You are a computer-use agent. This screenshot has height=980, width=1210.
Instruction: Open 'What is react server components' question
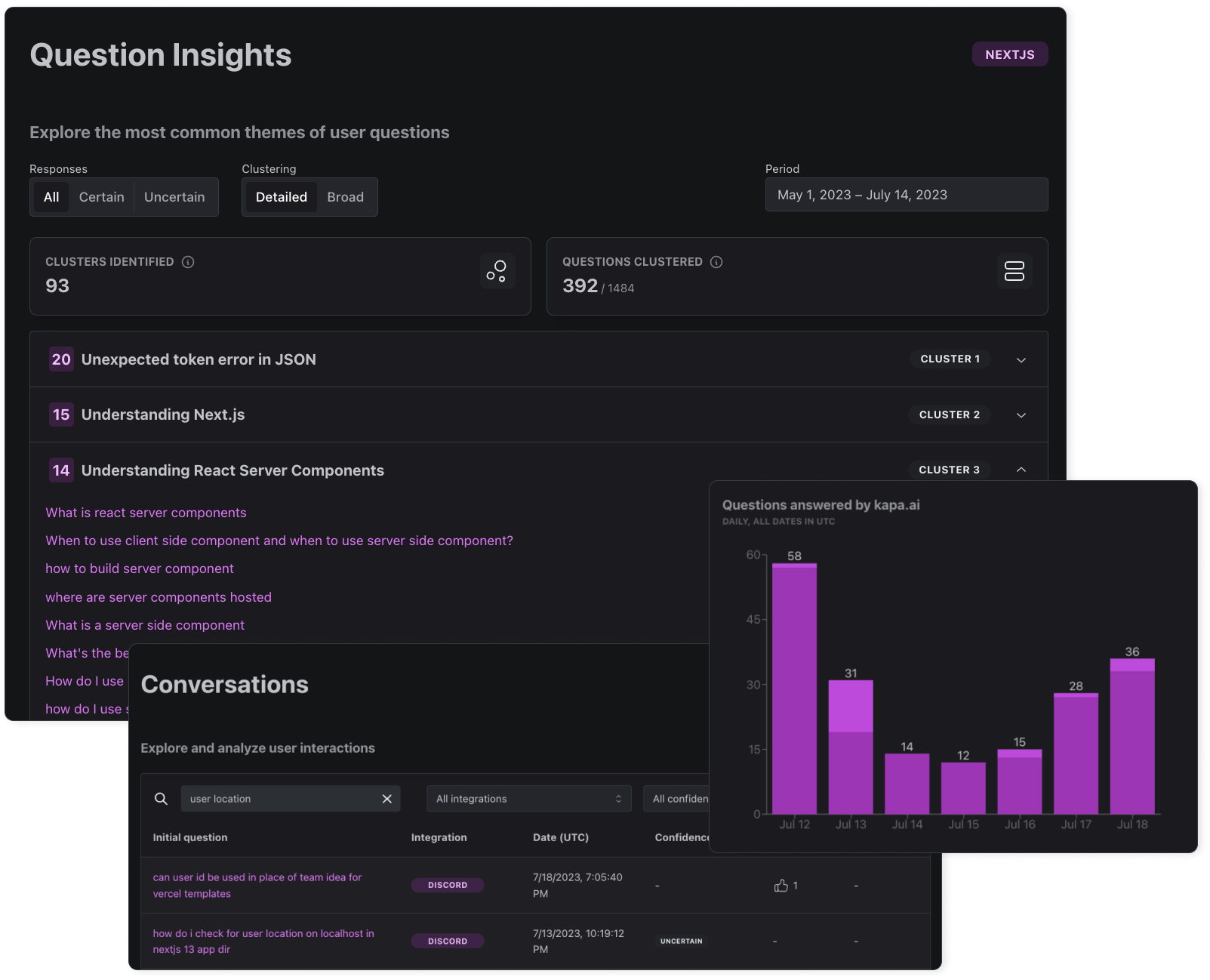[146, 513]
